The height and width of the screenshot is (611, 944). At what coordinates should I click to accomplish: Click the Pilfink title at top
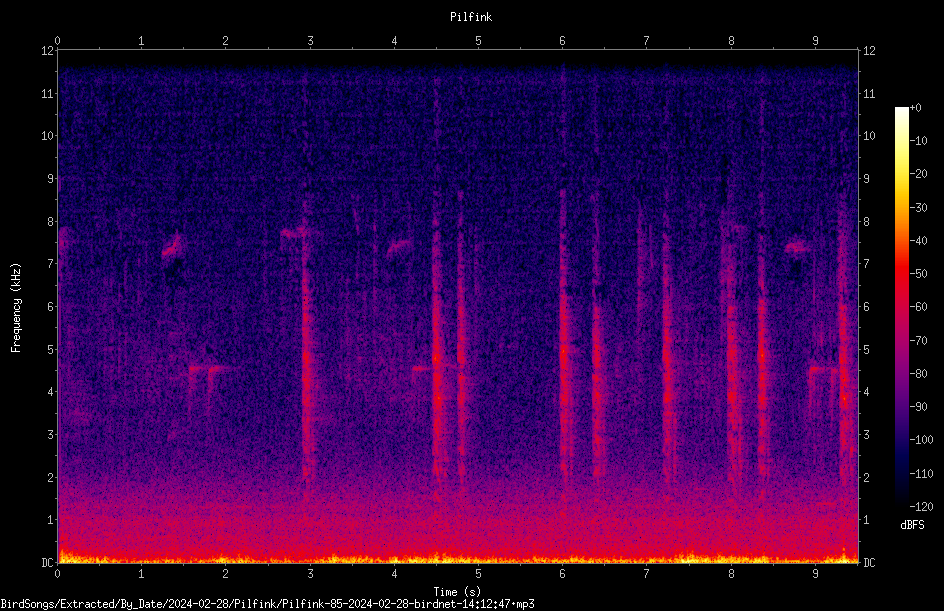[x=471, y=17]
